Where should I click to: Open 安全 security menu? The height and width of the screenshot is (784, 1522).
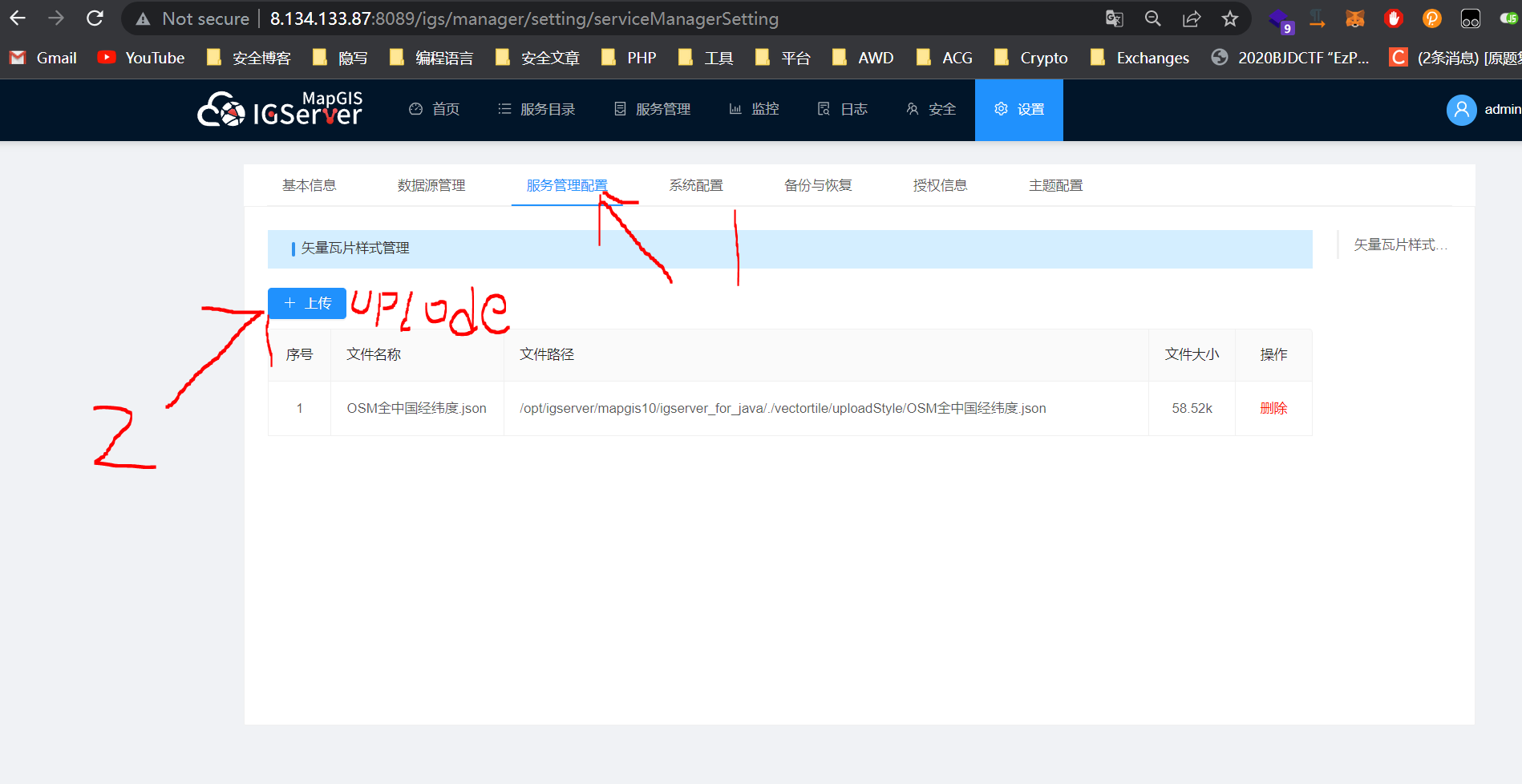point(931,109)
